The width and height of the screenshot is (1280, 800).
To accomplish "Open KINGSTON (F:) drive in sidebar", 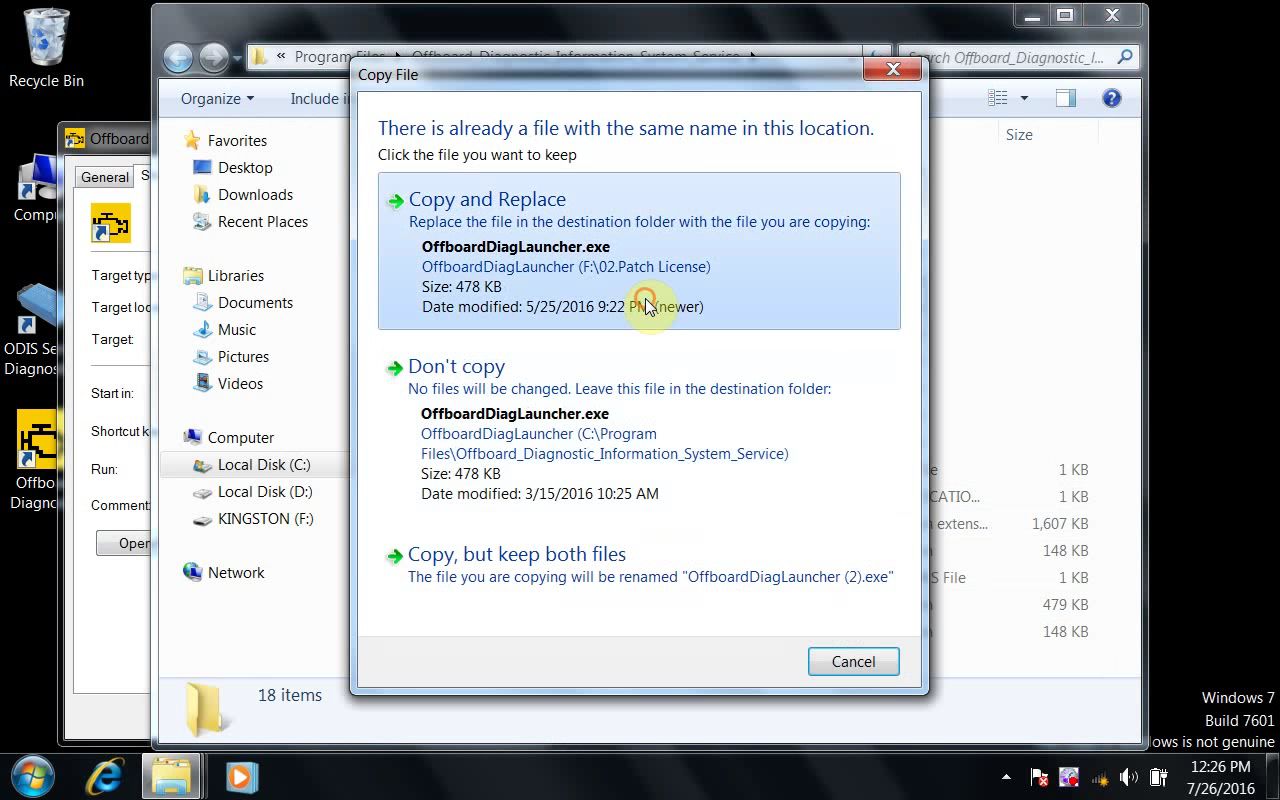I will click(265, 519).
